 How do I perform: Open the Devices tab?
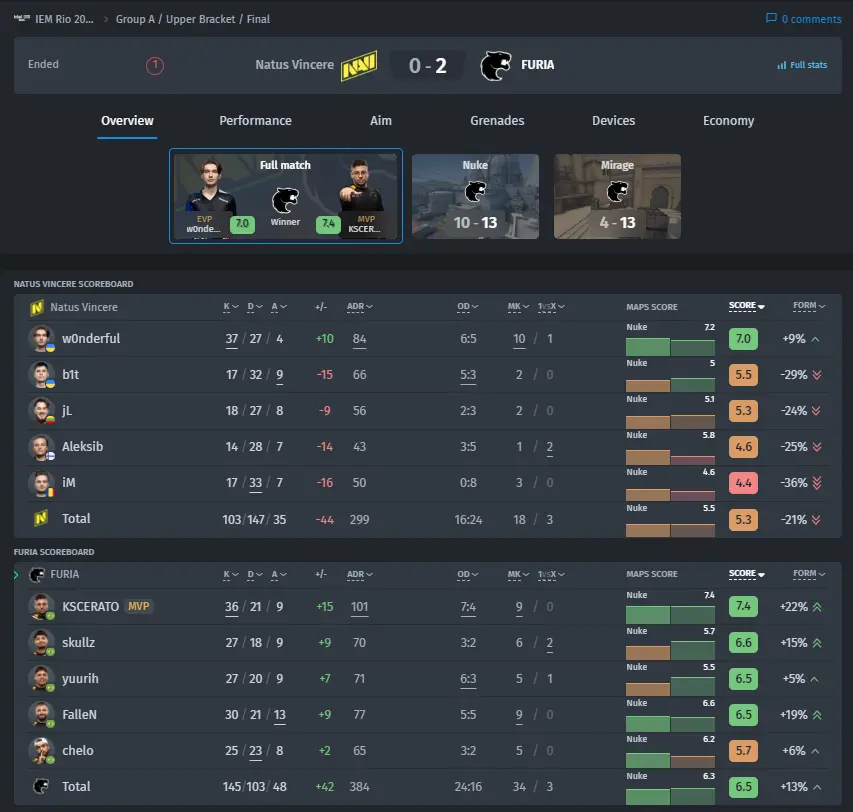pyautogui.click(x=614, y=121)
